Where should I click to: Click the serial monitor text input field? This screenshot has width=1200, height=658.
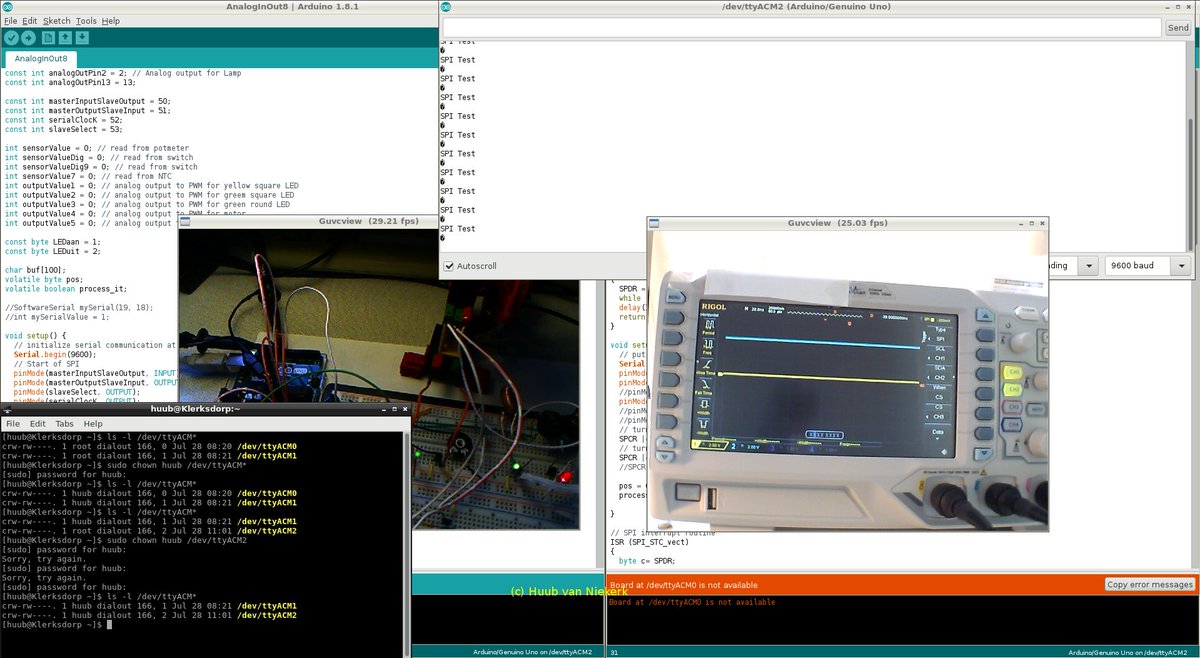[x=801, y=28]
